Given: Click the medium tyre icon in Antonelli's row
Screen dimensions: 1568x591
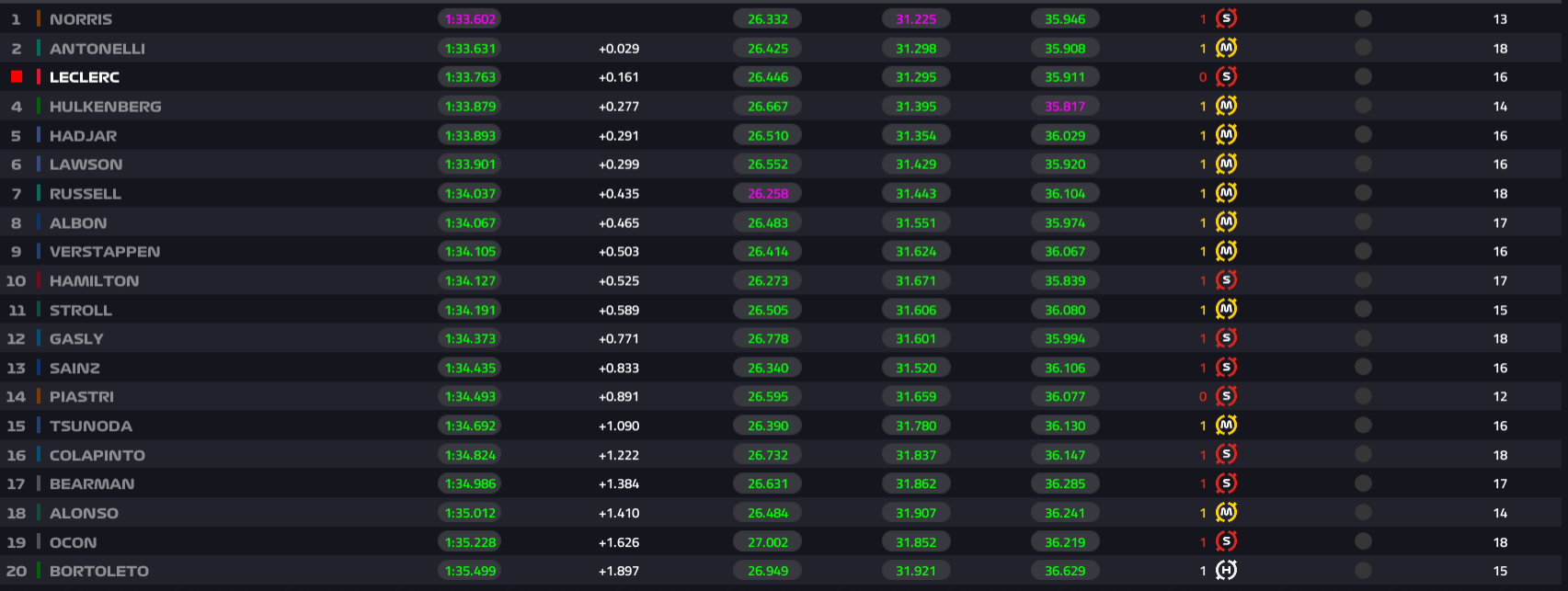Looking at the screenshot, I should click(x=1226, y=48).
